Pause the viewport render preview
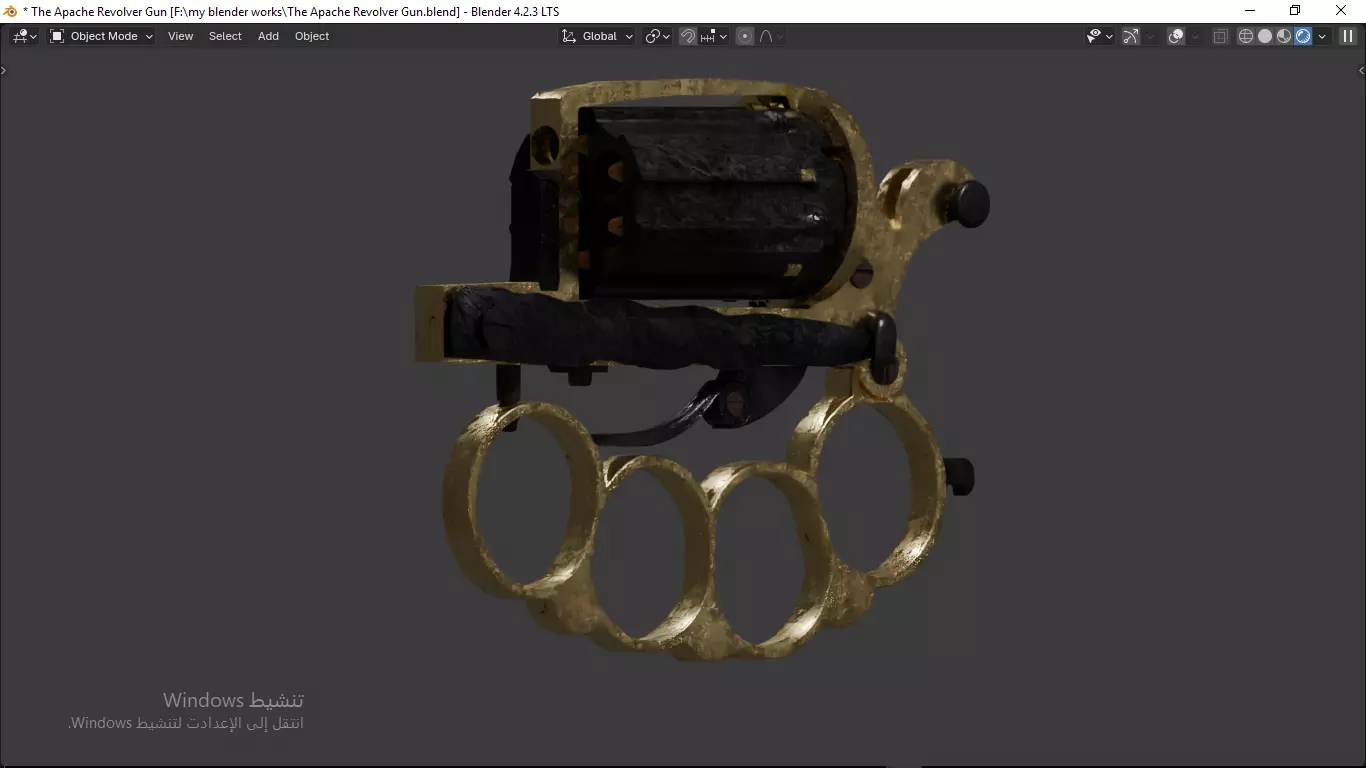Image resolution: width=1366 pixels, height=768 pixels. click(x=1348, y=36)
